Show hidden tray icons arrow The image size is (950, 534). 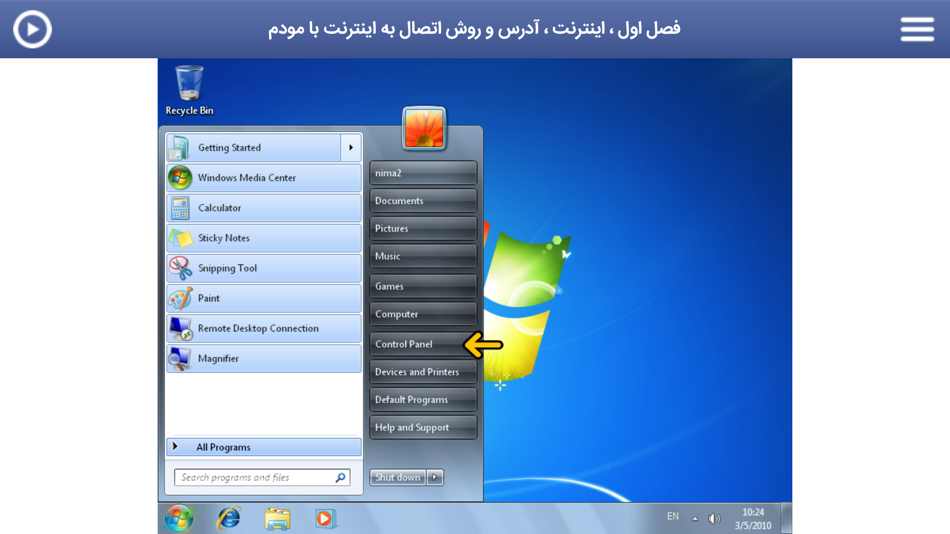click(x=695, y=519)
